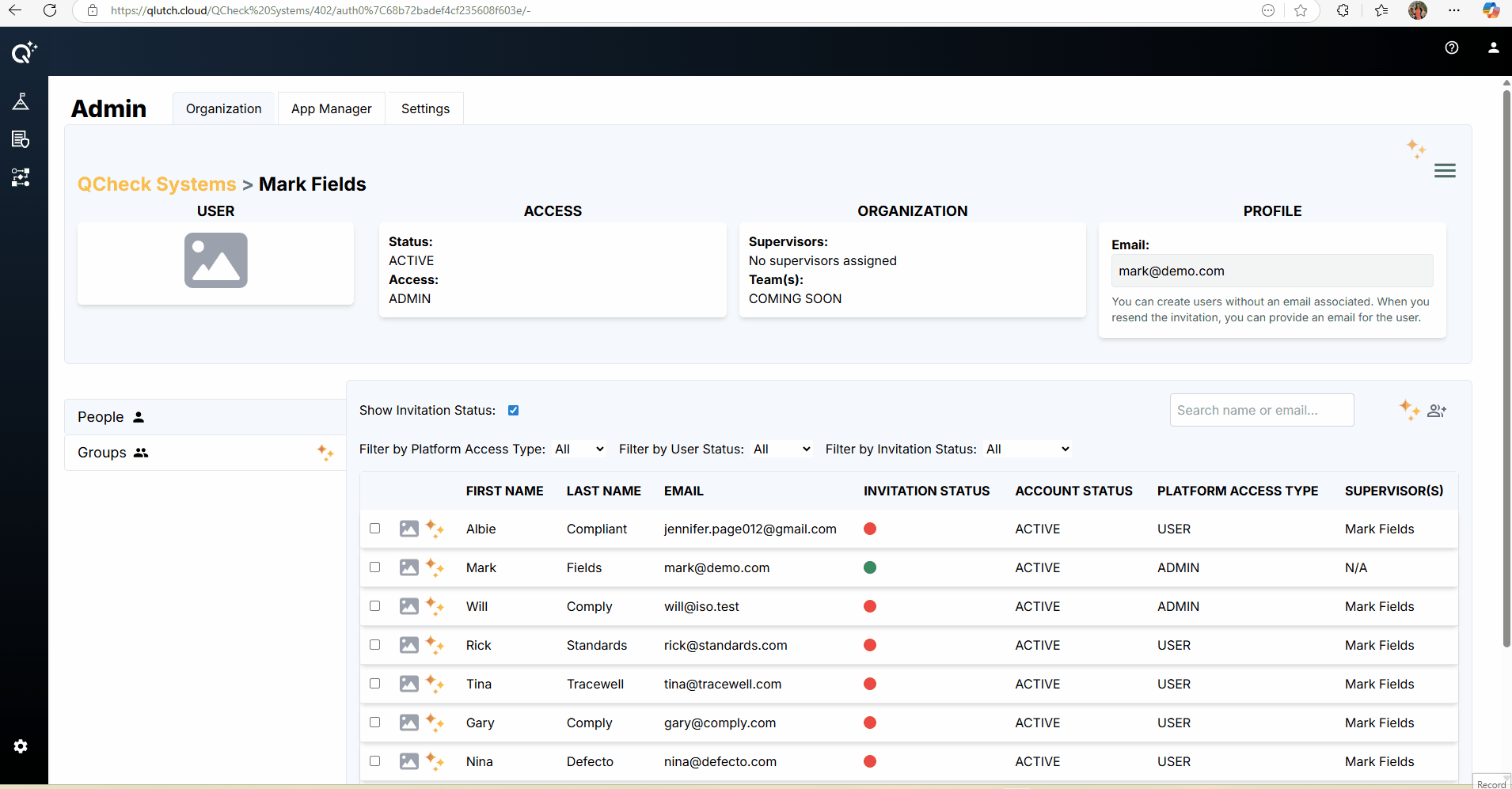The width and height of the screenshot is (1512, 789).
Task: Click the add user icon
Action: click(1436, 411)
